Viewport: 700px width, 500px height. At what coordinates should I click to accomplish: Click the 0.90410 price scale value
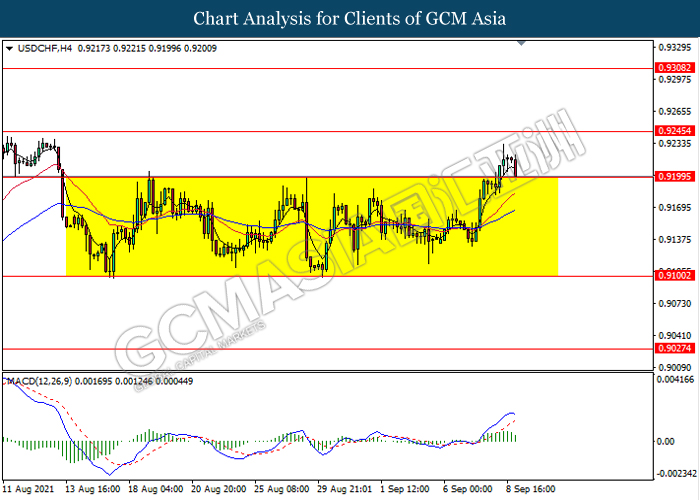click(675, 336)
